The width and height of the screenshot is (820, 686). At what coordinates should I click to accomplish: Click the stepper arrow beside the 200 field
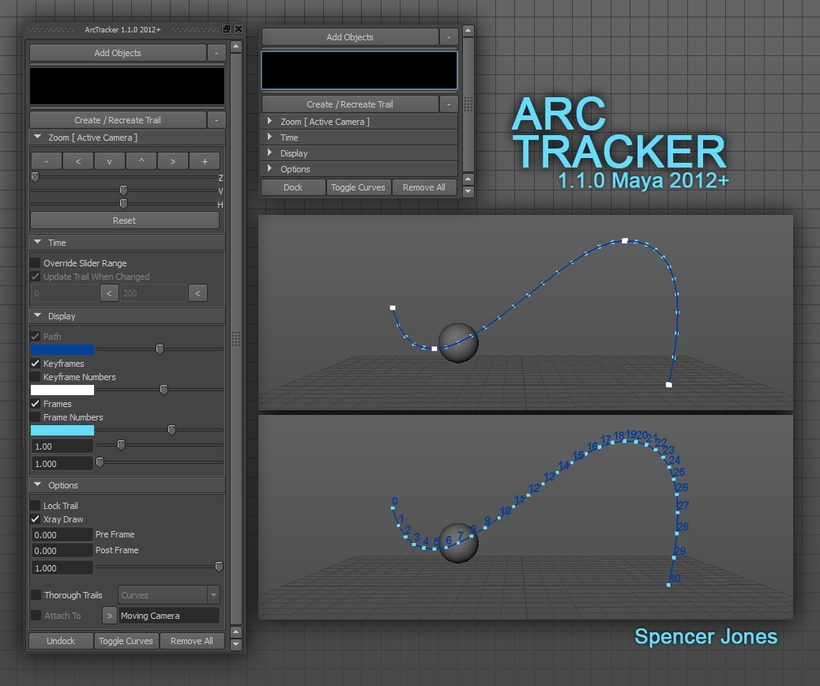197,292
